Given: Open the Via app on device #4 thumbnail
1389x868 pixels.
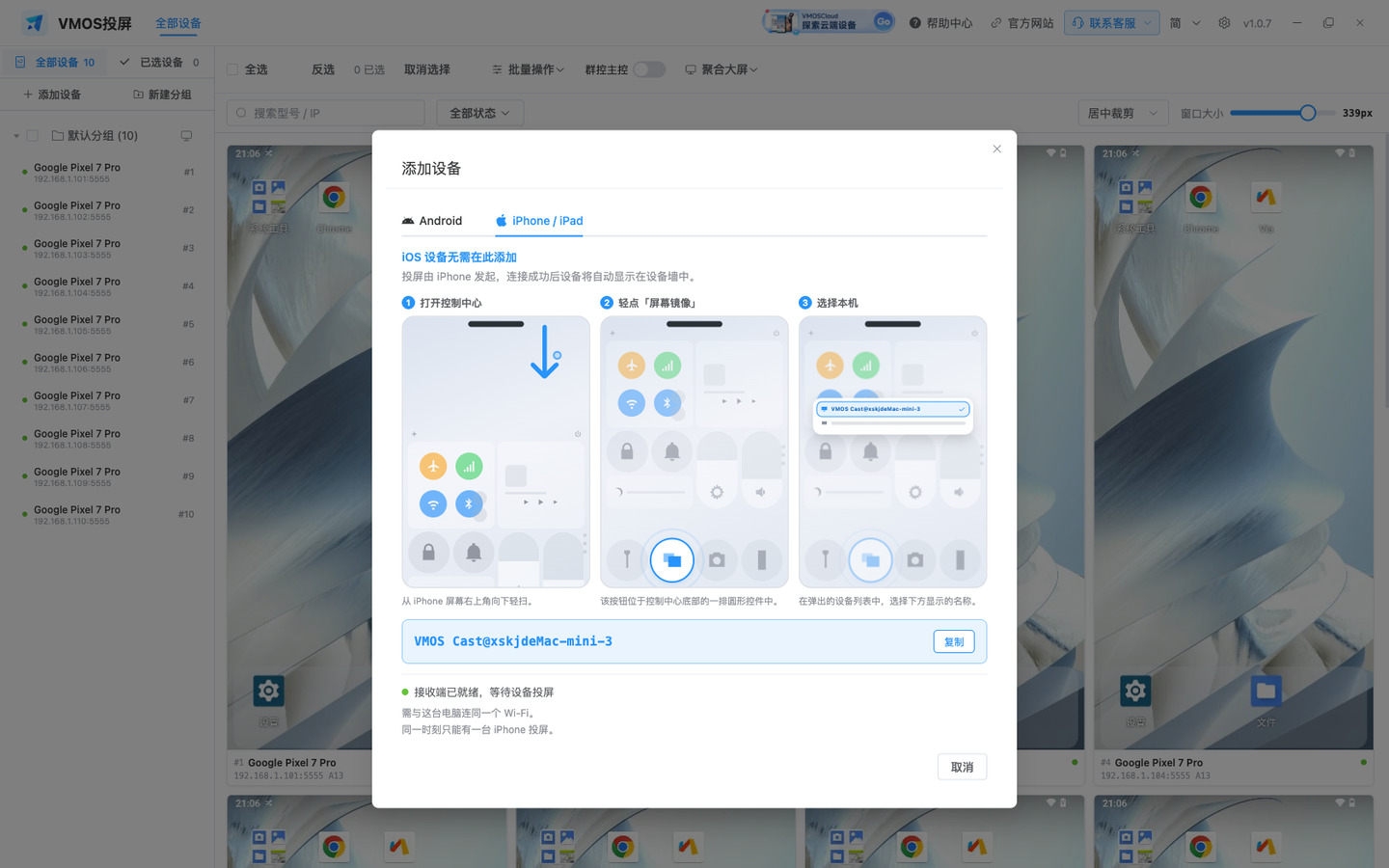Looking at the screenshot, I should coord(1266,198).
